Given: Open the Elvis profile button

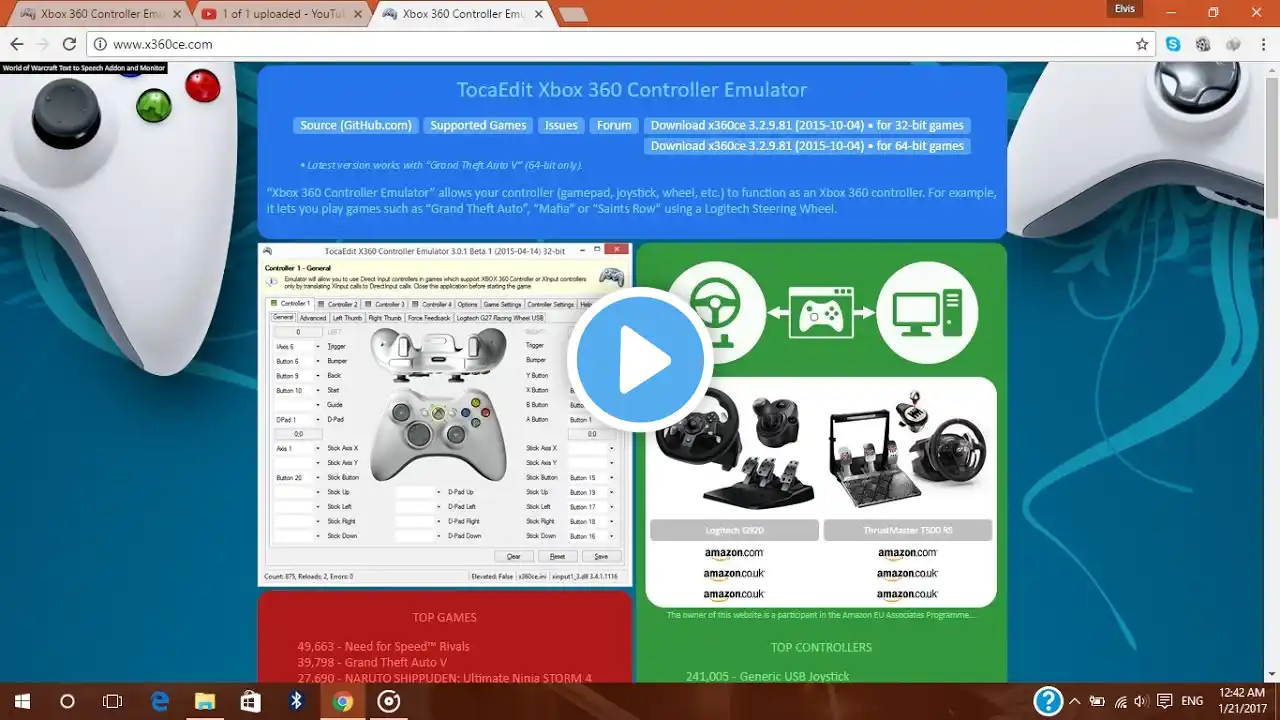Looking at the screenshot, I should point(1124,8).
